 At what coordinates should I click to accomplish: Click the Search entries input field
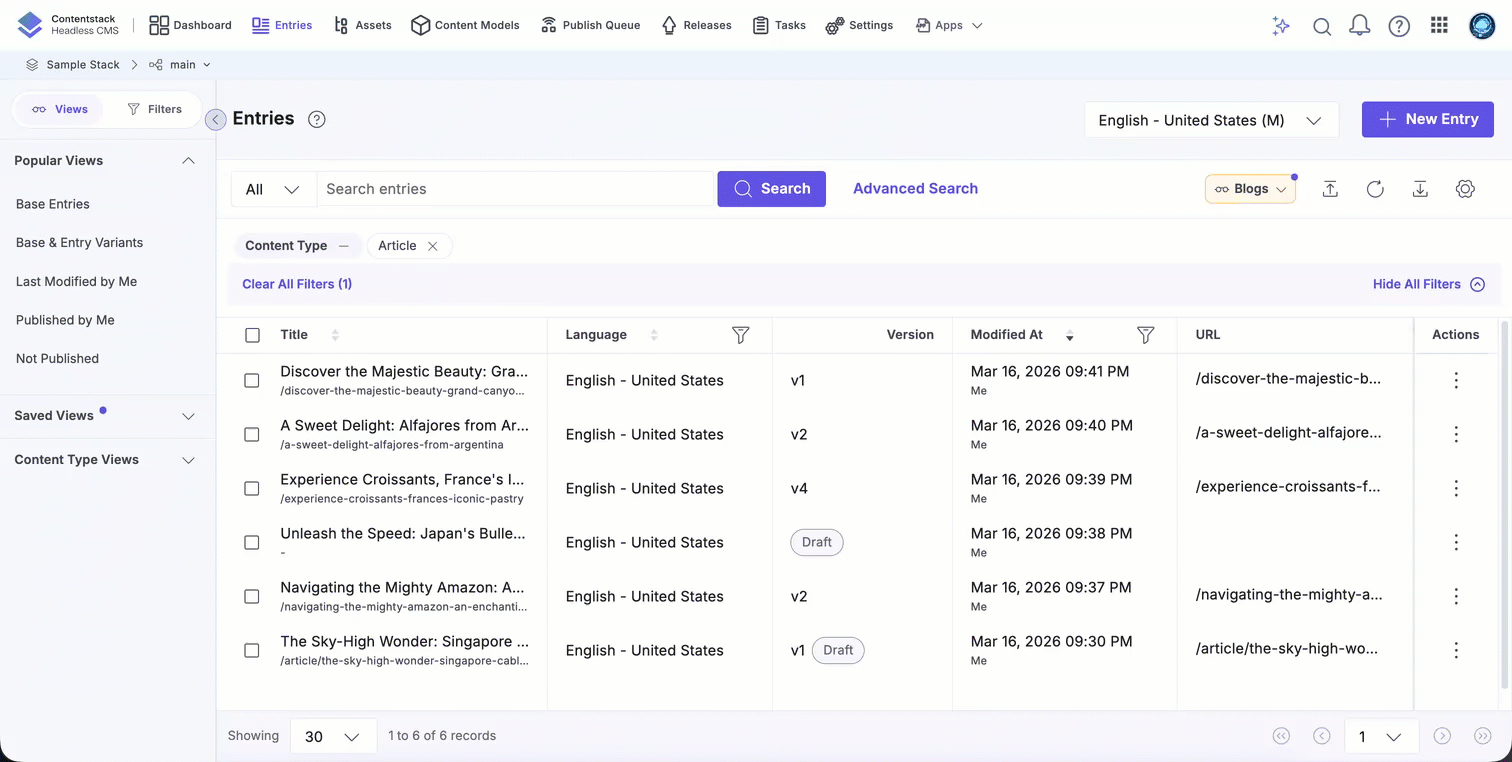coord(514,189)
